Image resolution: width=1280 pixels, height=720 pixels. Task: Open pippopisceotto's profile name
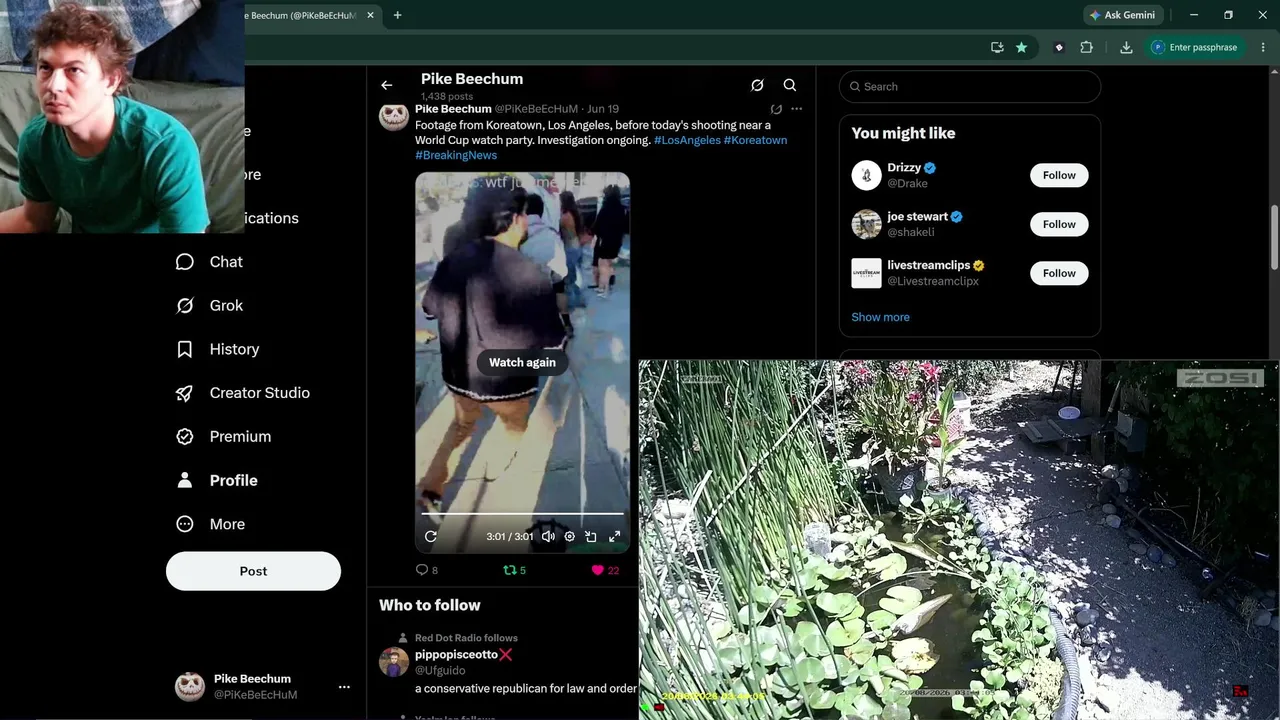[456, 654]
